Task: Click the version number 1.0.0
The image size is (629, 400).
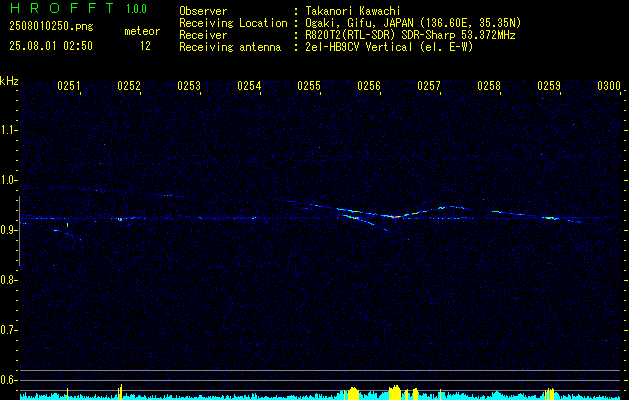Action: (136, 8)
